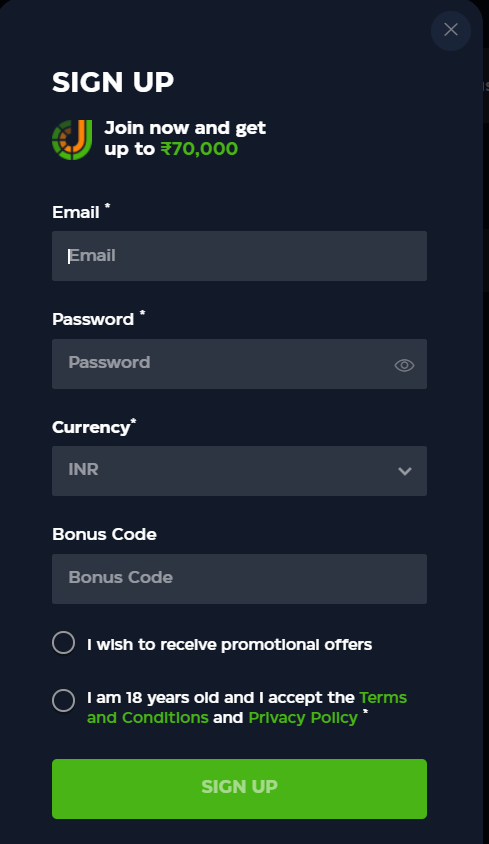This screenshot has width=489, height=844.
Task: Tick the 18 years old acceptance checkbox
Action: pyautogui.click(x=64, y=700)
